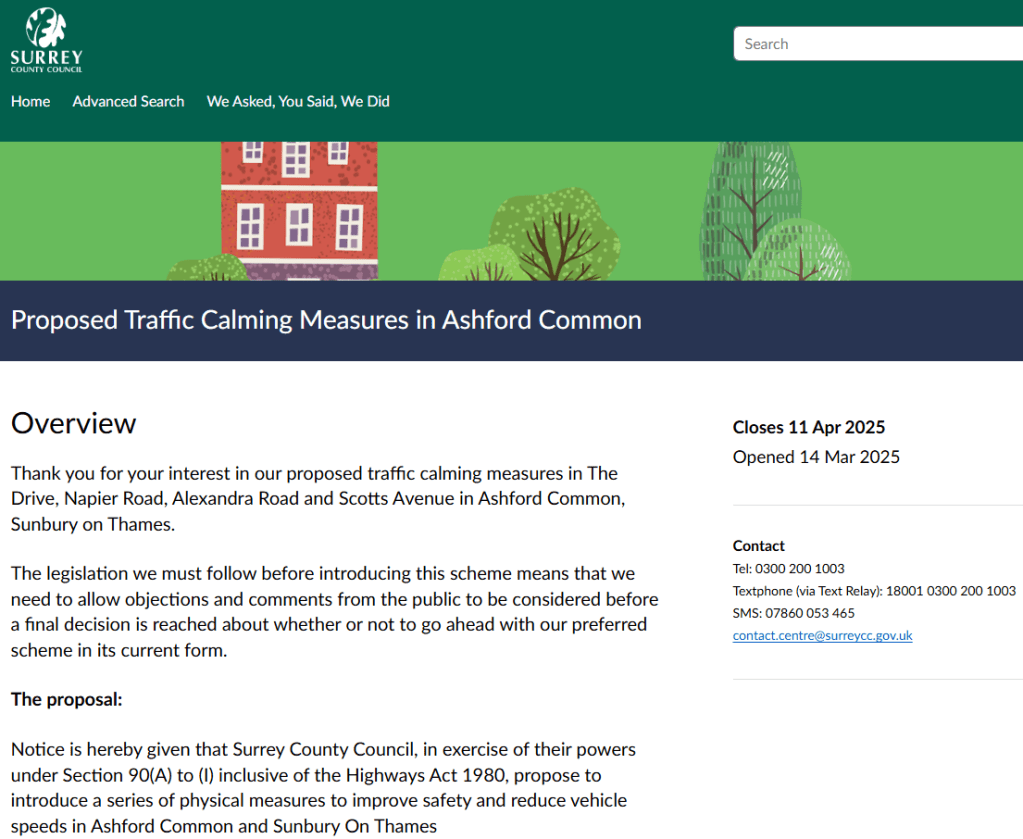
Task: Click the "Opened 14 Mar 2025" date
Action: pos(816,457)
